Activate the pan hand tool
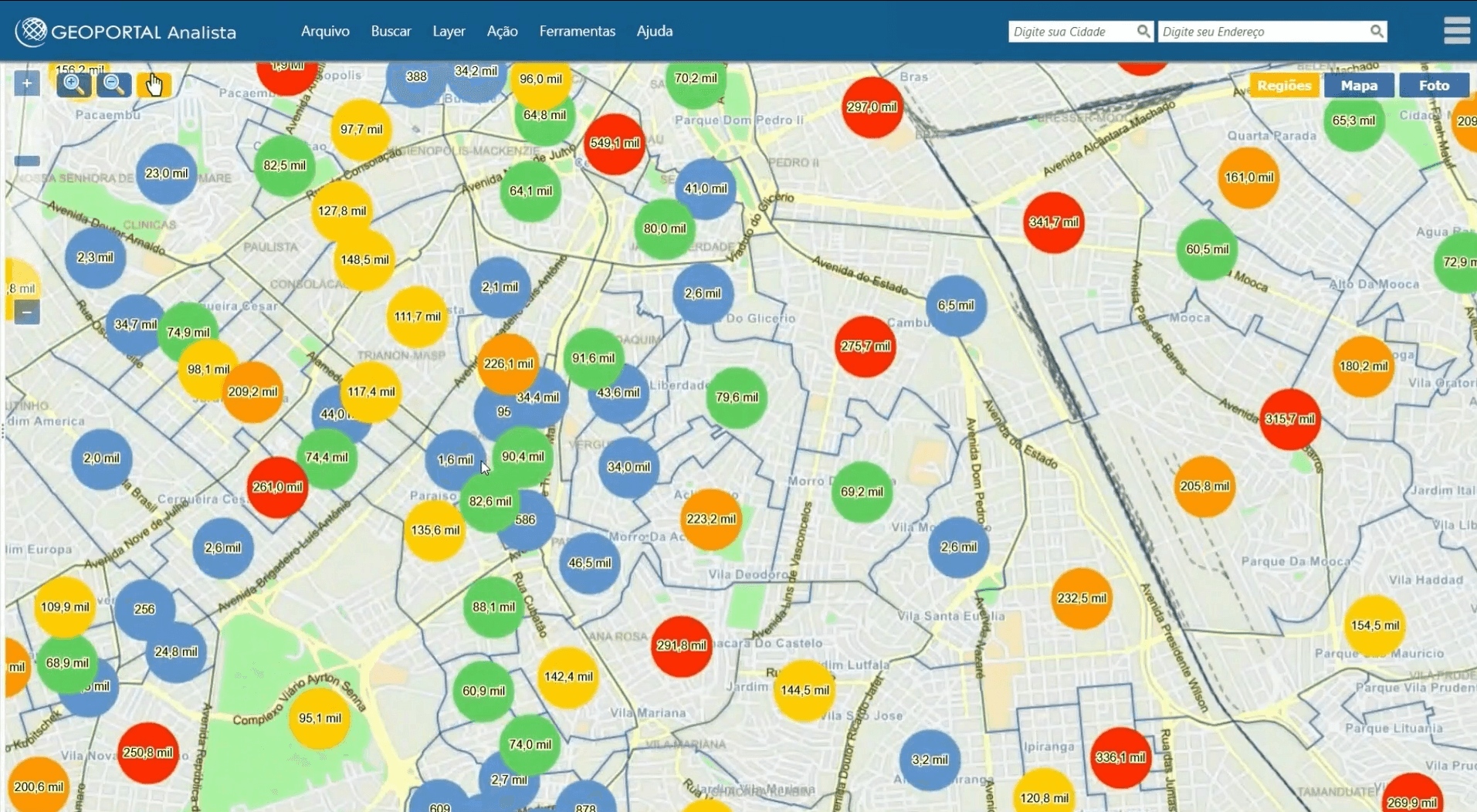This screenshot has height=812, width=1477. click(x=154, y=84)
